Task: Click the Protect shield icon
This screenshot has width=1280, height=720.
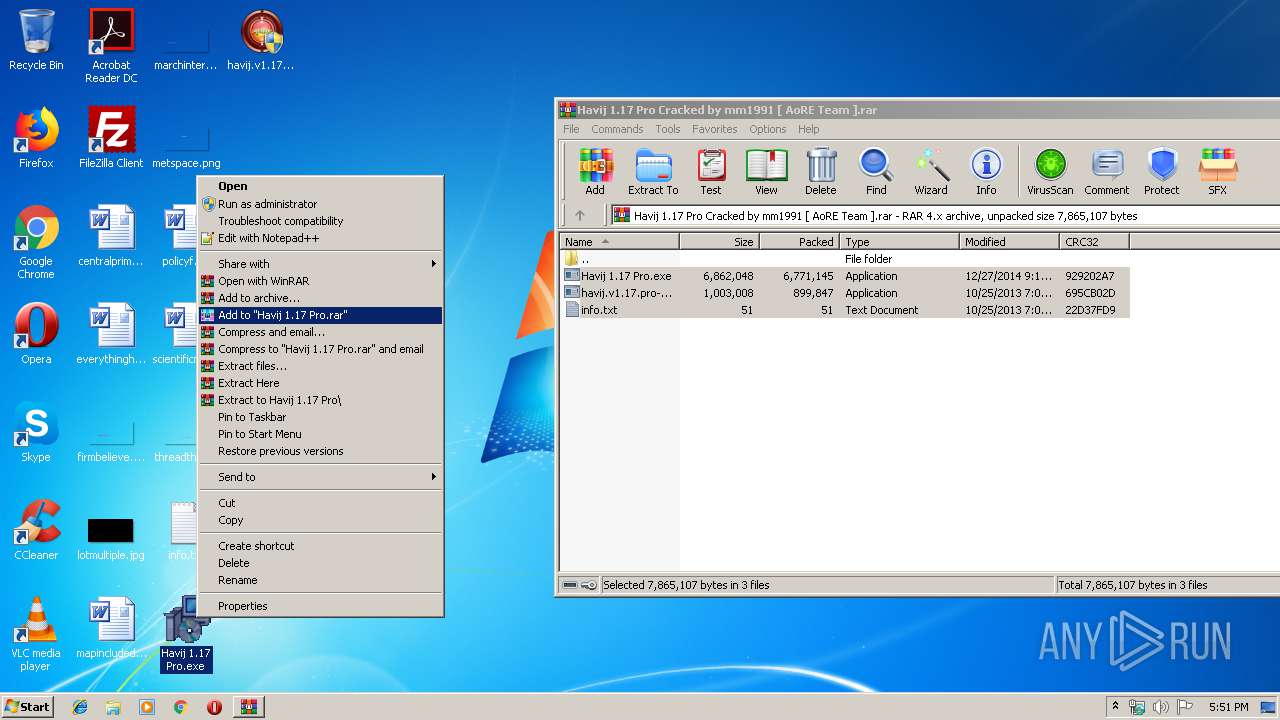Action: tap(1162, 171)
